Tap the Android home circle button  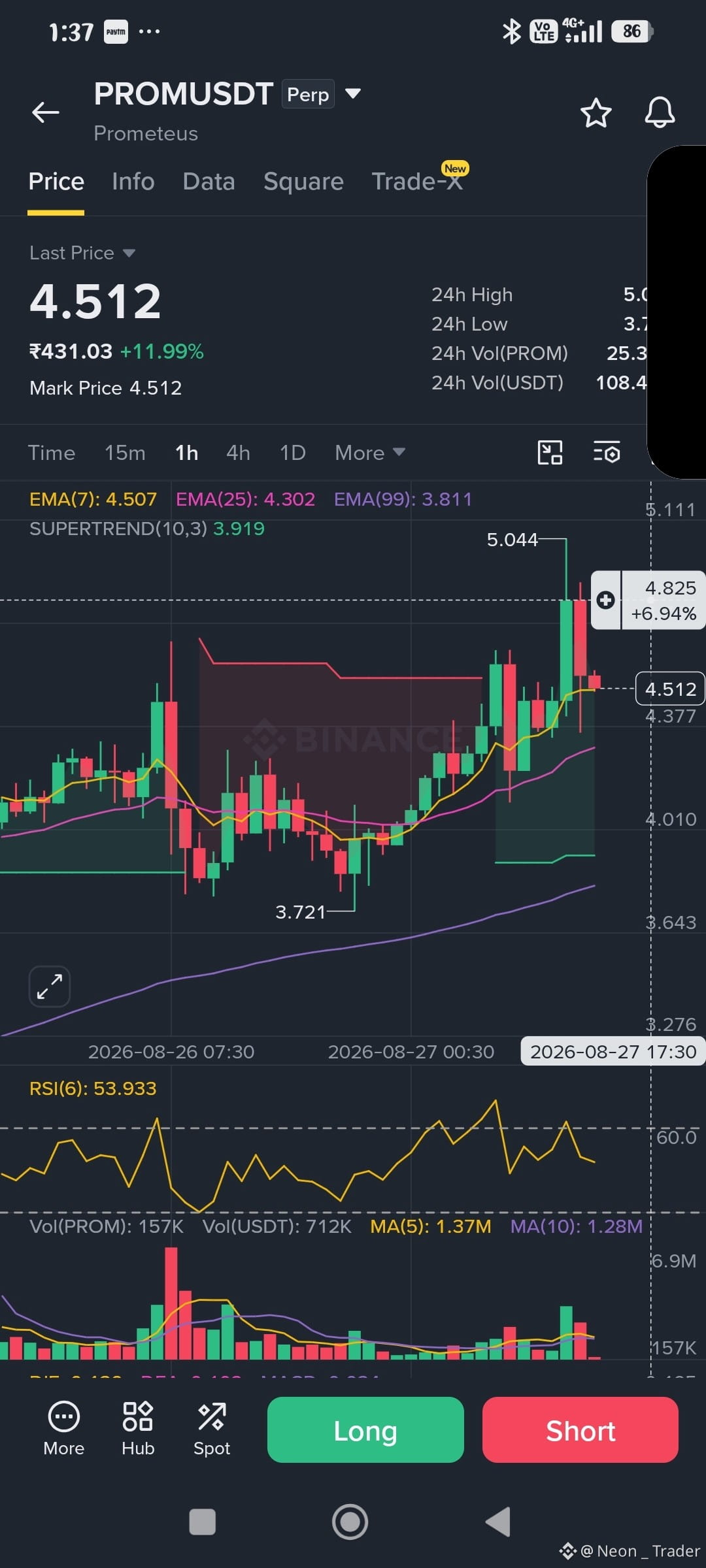pos(350,1522)
